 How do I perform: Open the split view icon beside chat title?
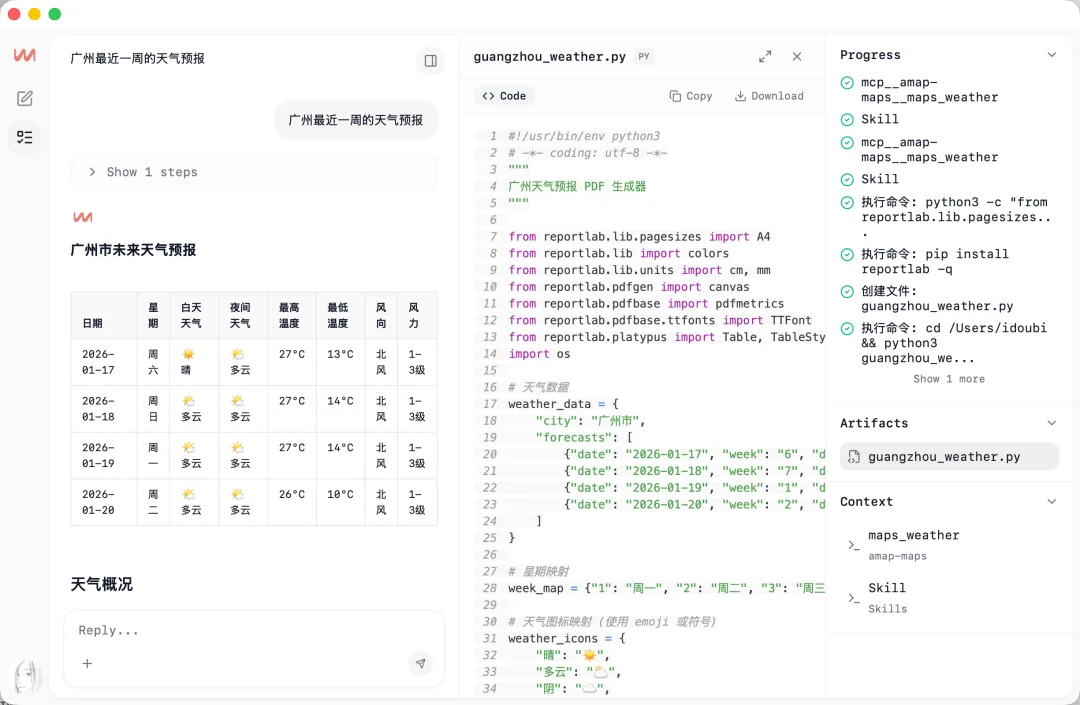point(430,60)
